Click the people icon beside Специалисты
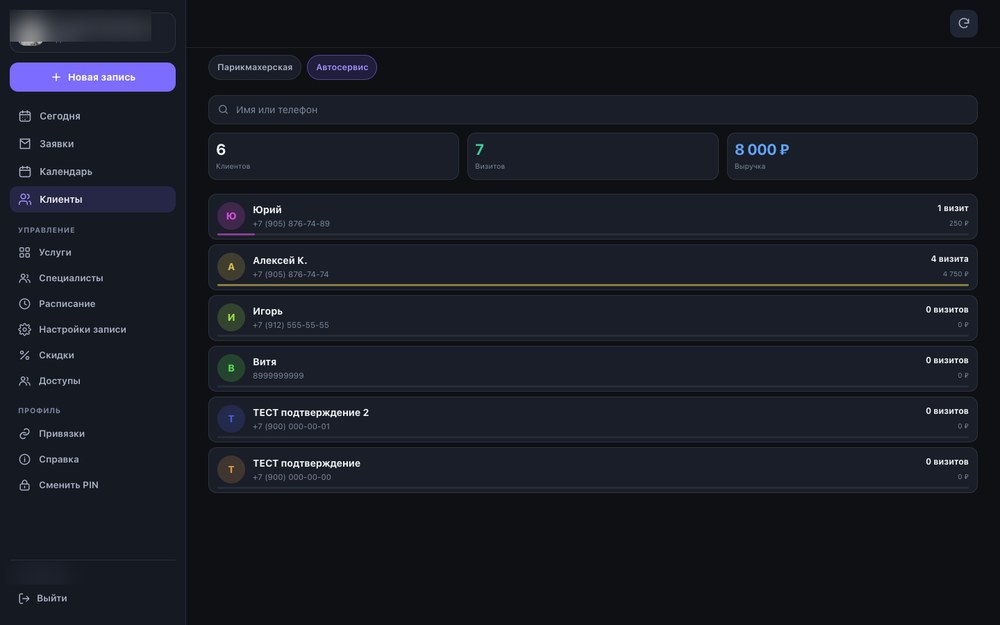Screen dimensions: 1000x625 [24, 278]
